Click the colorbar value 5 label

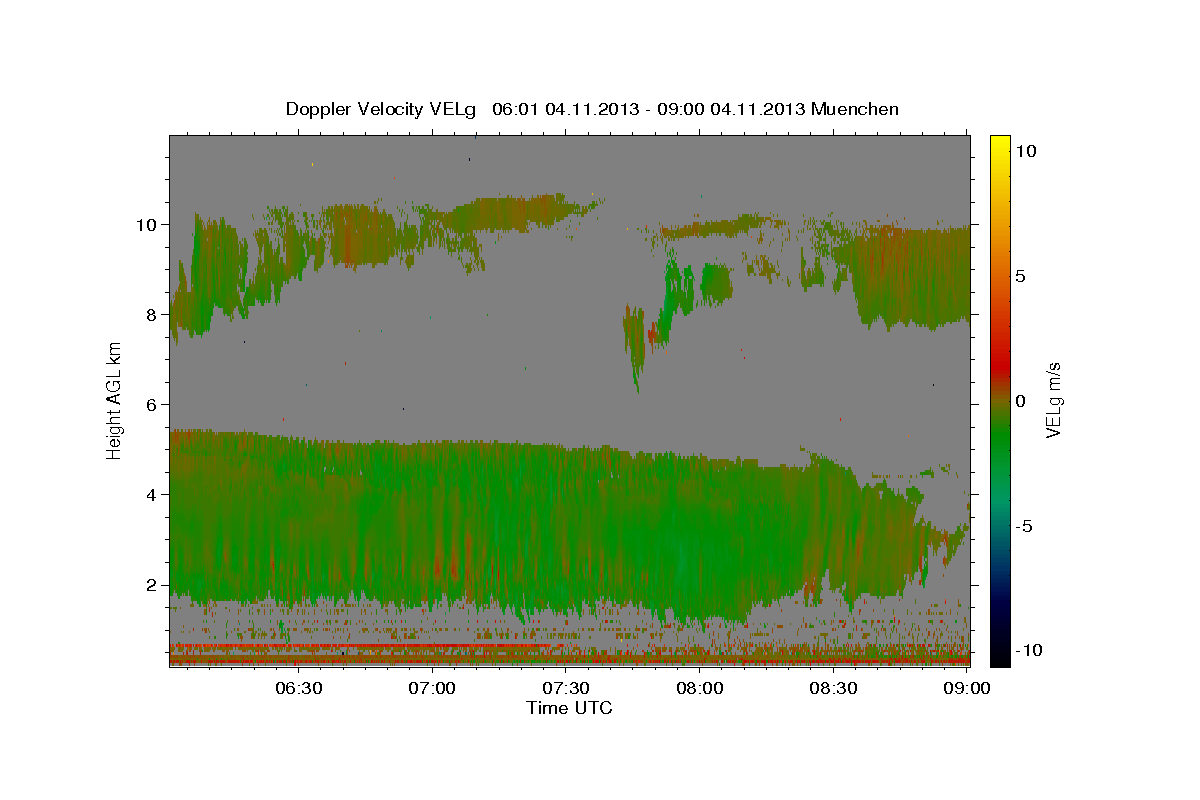pos(1021,275)
